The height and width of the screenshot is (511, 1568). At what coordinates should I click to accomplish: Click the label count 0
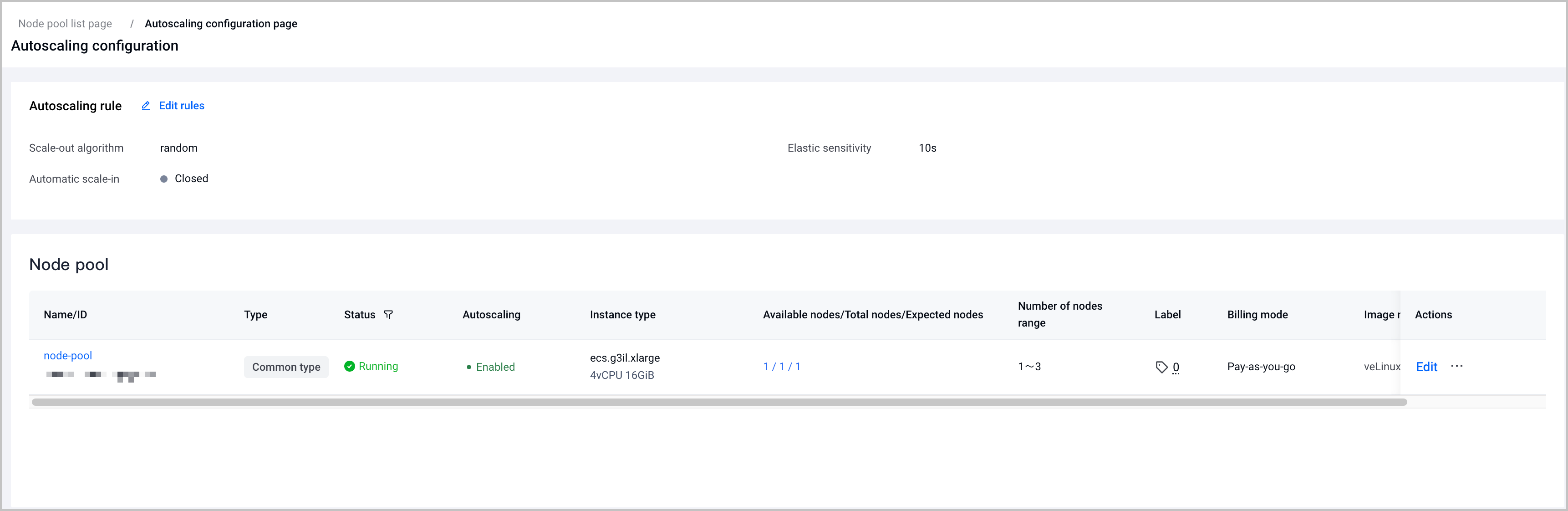coord(1176,367)
